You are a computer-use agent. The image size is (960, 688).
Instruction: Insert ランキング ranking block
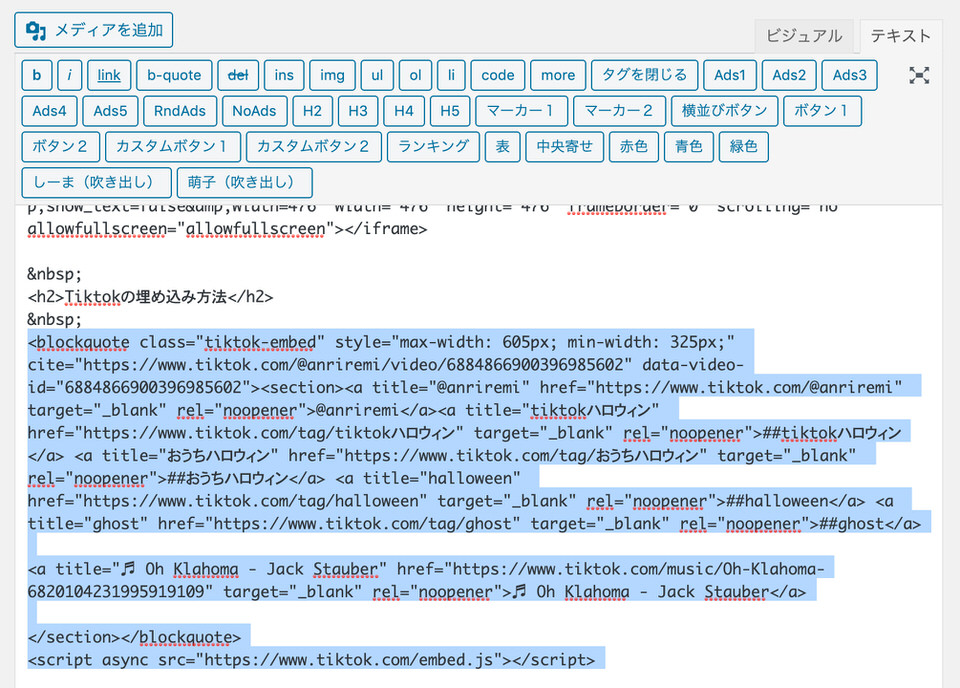click(433, 146)
